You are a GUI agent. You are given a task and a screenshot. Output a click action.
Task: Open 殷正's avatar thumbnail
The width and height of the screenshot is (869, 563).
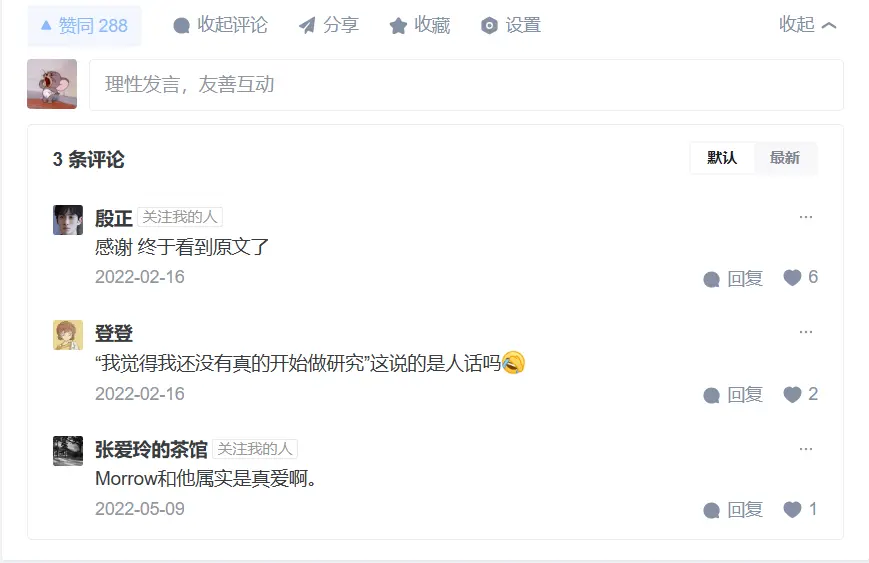(68, 220)
